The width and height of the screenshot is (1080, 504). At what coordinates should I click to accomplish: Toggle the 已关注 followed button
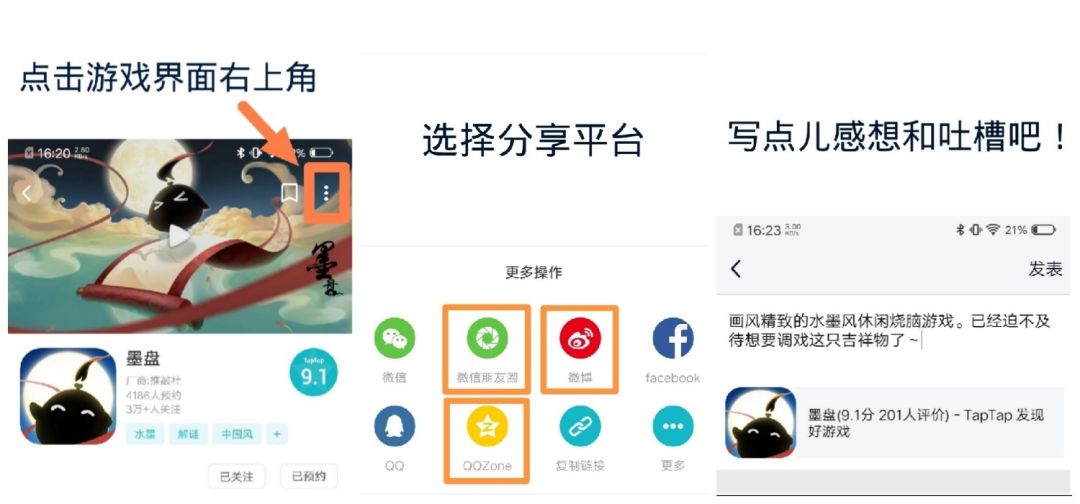point(236,476)
